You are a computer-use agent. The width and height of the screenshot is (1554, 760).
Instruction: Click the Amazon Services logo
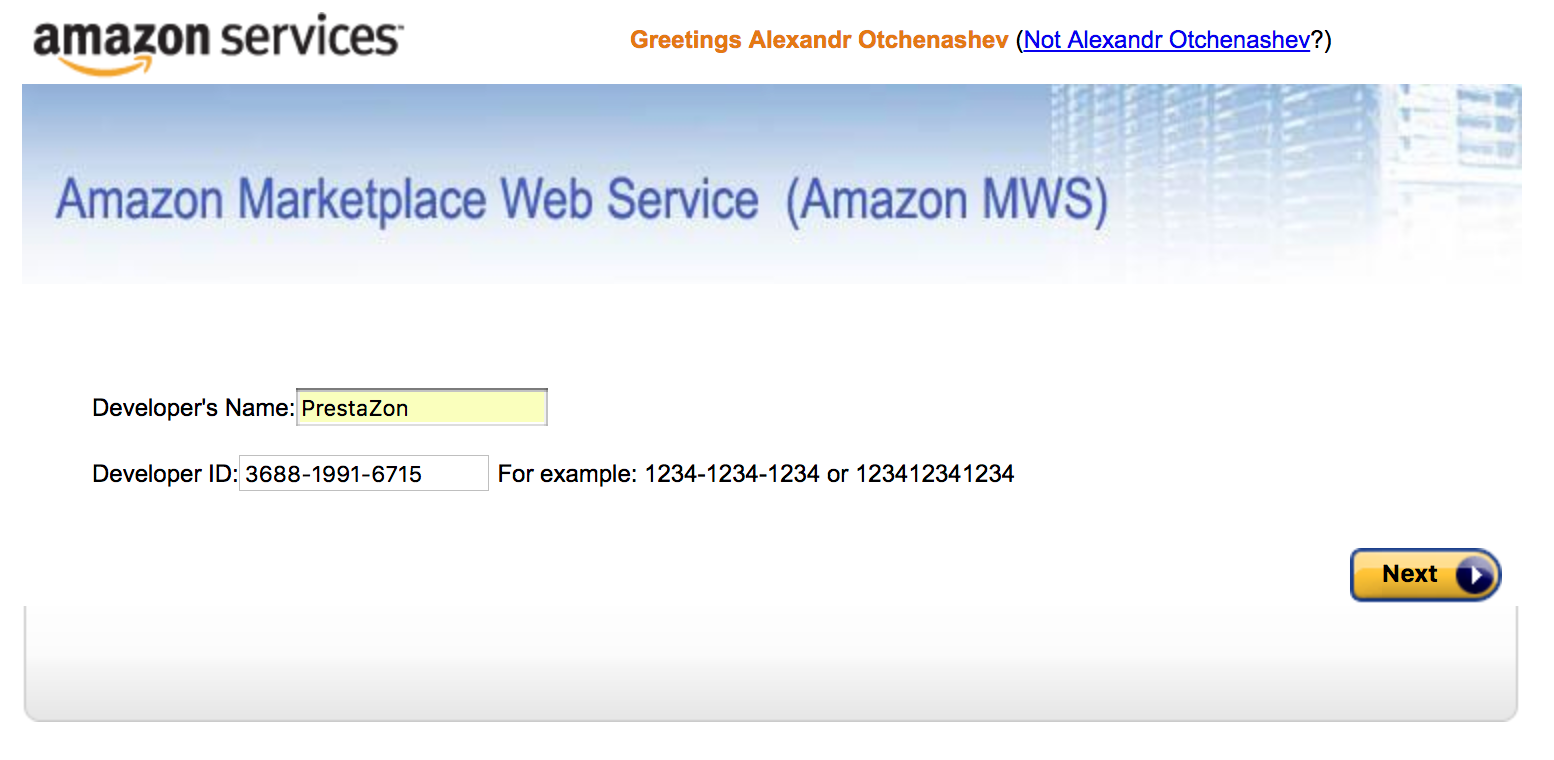[218, 43]
